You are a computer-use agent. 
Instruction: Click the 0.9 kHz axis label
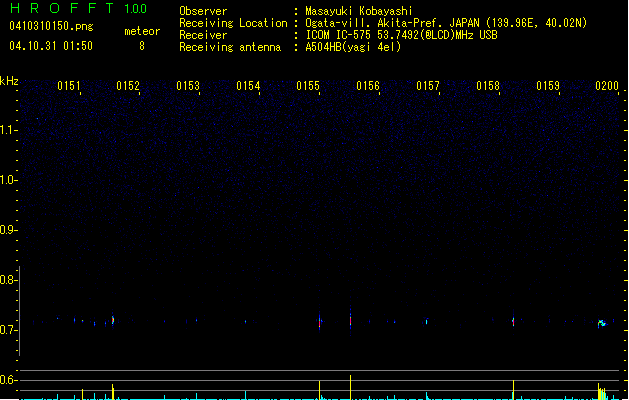[8, 230]
